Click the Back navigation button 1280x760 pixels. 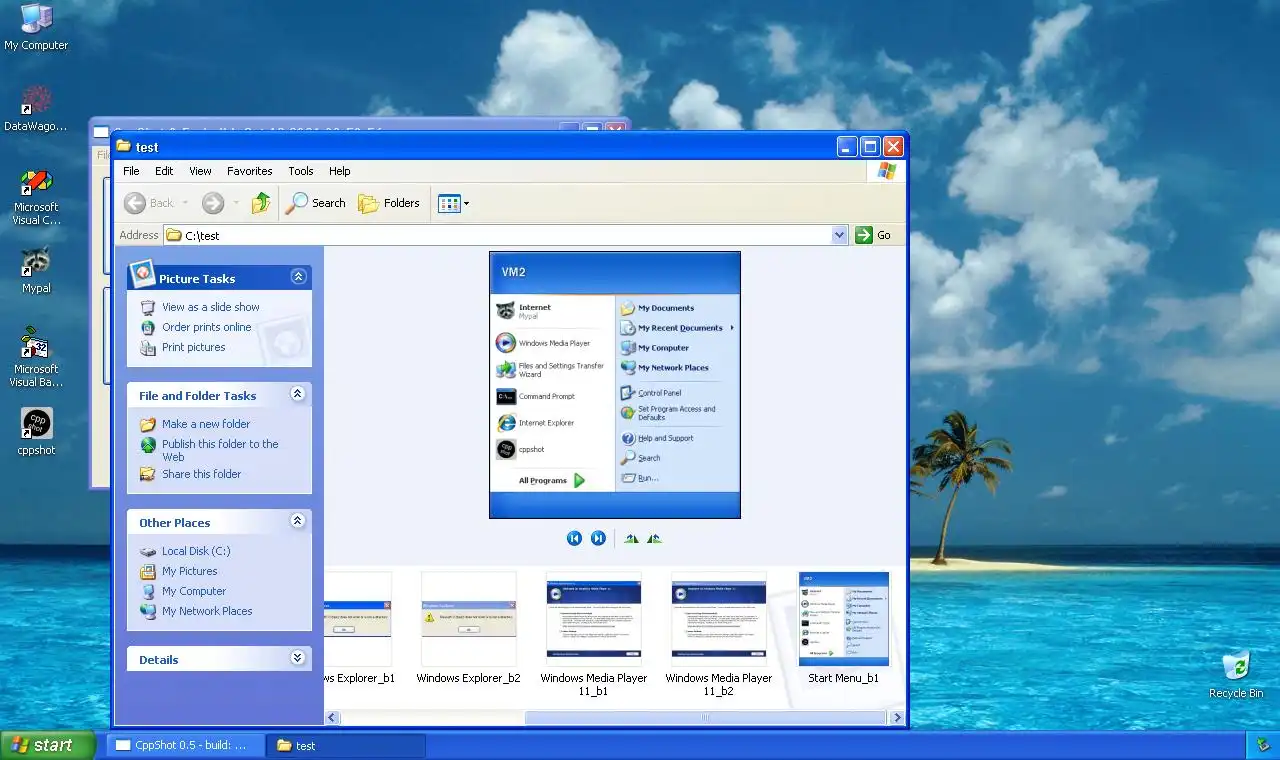(150, 203)
